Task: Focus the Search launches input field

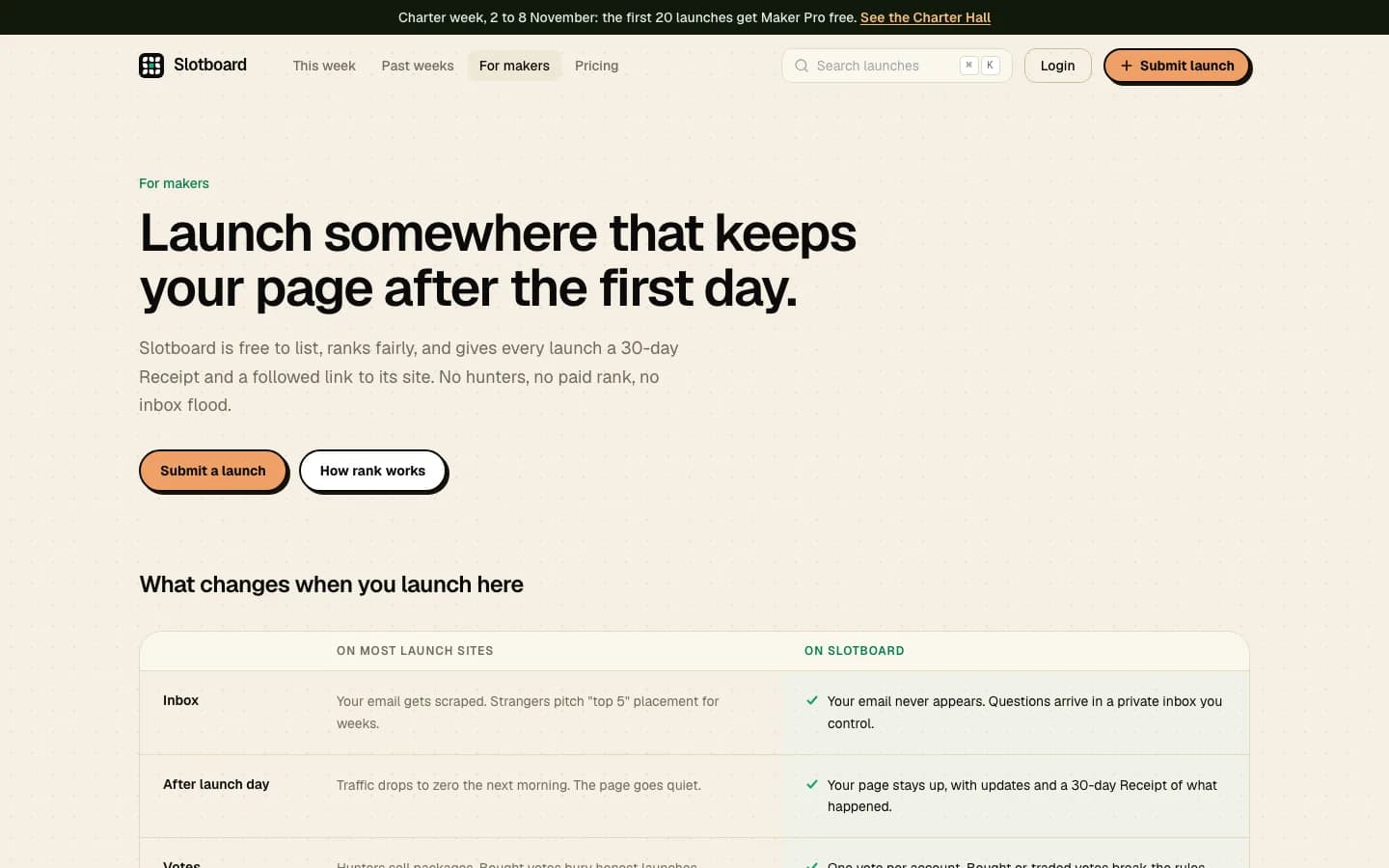Action: pyautogui.click(x=896, y=66)
